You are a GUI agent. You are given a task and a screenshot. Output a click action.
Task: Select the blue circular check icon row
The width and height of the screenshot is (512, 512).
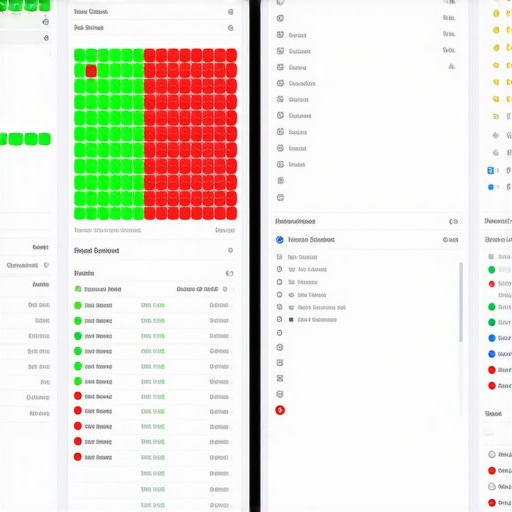[x=367, y=240]
